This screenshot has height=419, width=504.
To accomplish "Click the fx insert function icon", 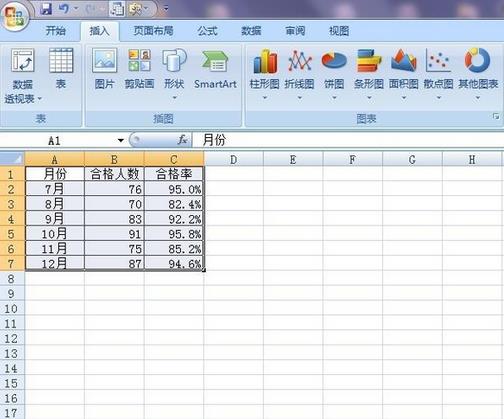I will pyautogui.click(x=182, y=140).
